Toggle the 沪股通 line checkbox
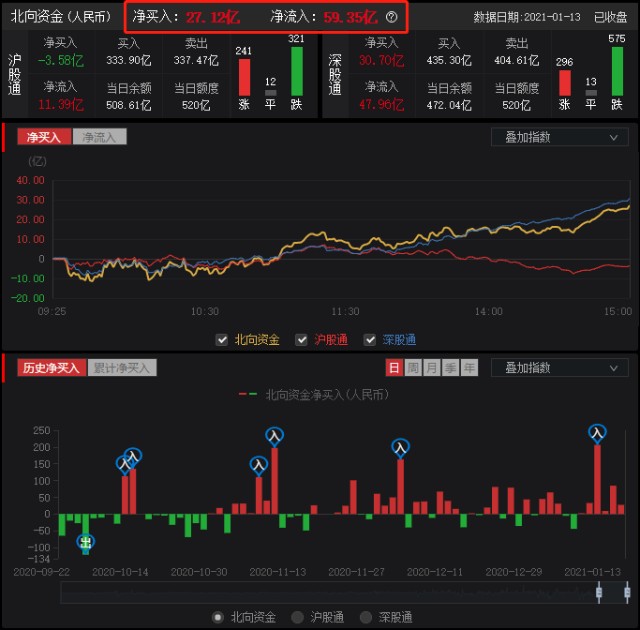This screenshot has height=630, width=640. (x=301, y=339)
